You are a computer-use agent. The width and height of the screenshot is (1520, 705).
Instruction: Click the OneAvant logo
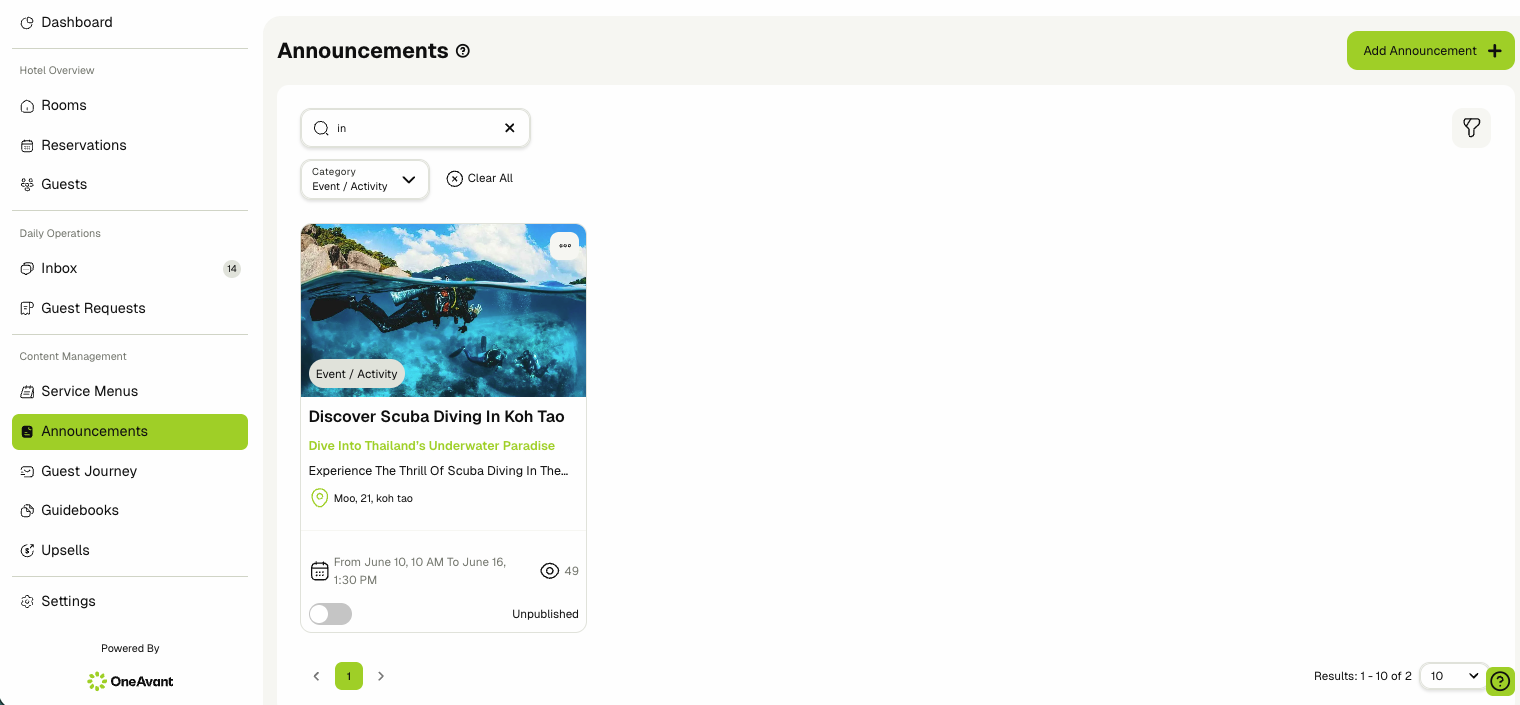pyautogui.click(x=130, y=681)
